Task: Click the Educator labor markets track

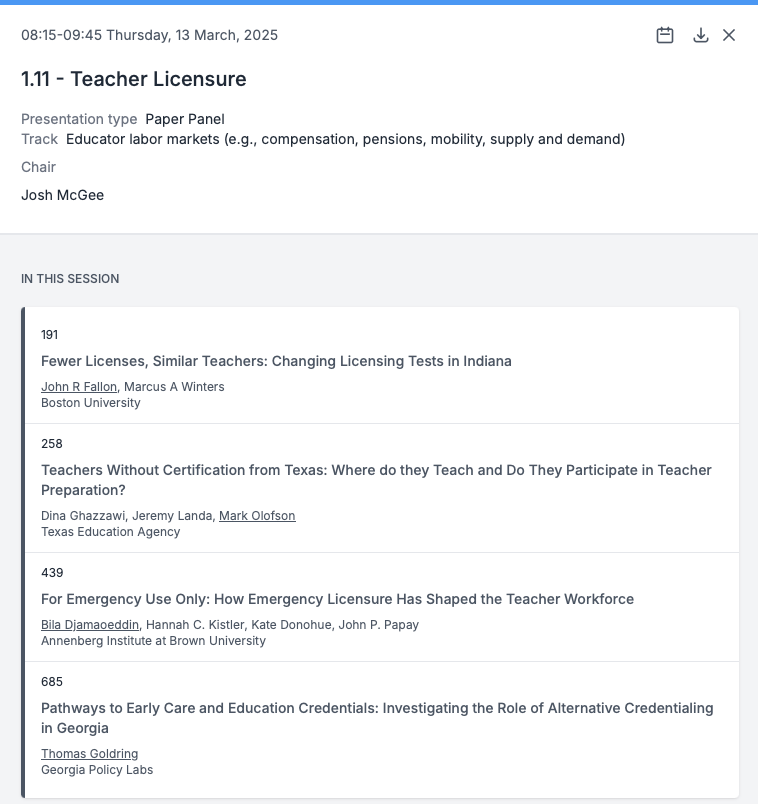Action: [x=345, y=139]
